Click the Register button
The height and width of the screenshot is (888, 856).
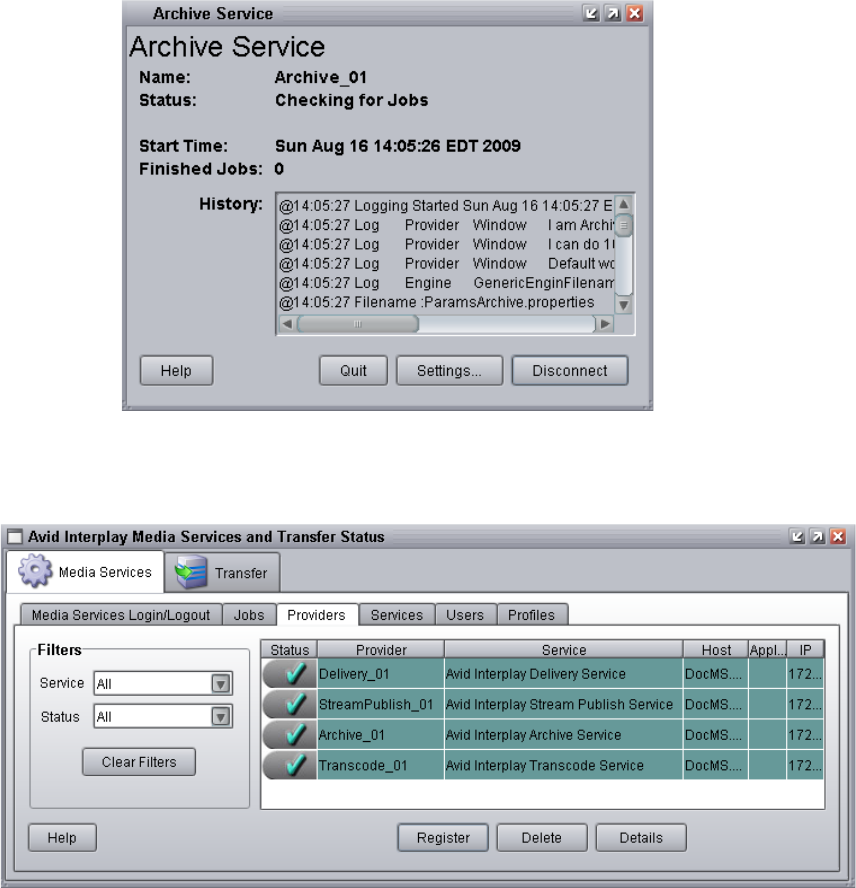pos(443,838)
